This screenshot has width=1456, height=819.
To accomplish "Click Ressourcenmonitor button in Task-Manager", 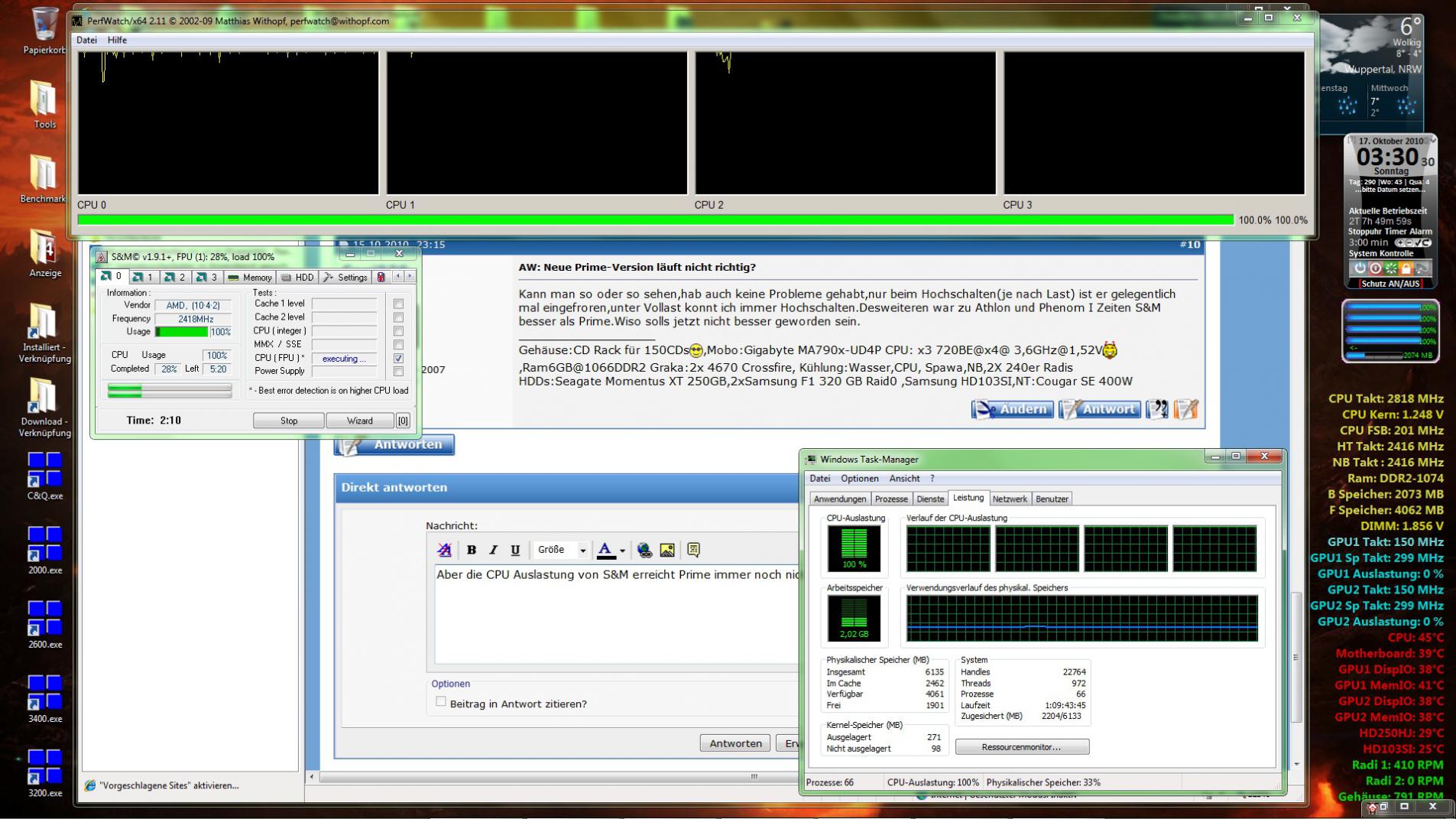I will pyautogui.click(x=1022, y=747).
